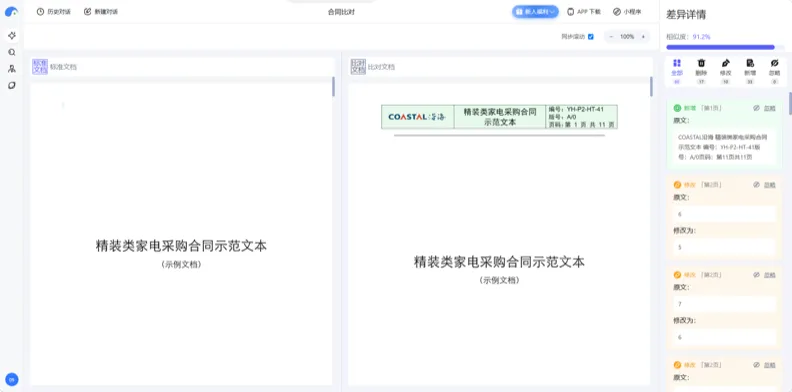Click the blue app logo in sidebar
This screenshot has height=392, width=792.
pos(11,12)
